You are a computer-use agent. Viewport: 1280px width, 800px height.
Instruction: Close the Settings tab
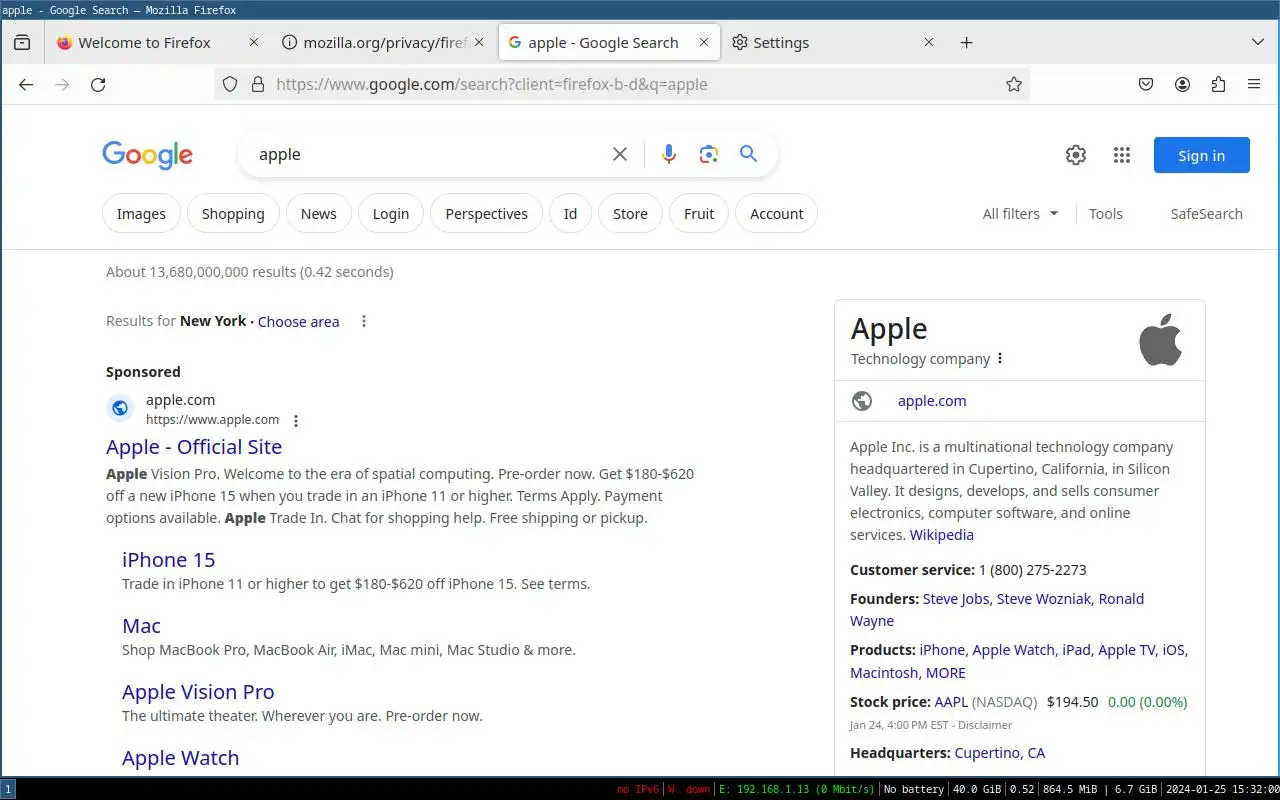pos(929,43)
